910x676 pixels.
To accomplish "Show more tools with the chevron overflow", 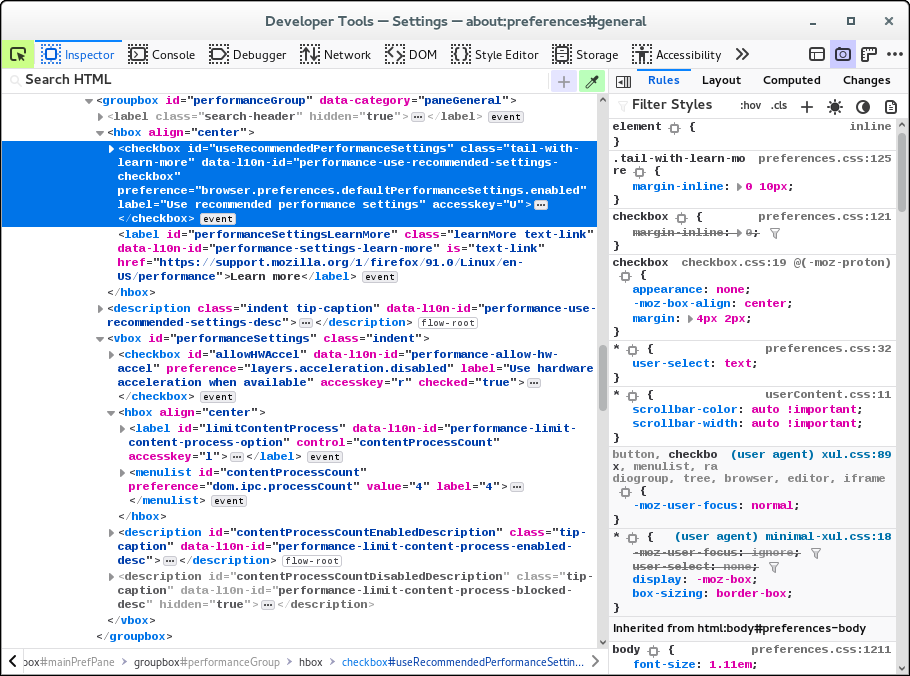I will coord(742,55).
